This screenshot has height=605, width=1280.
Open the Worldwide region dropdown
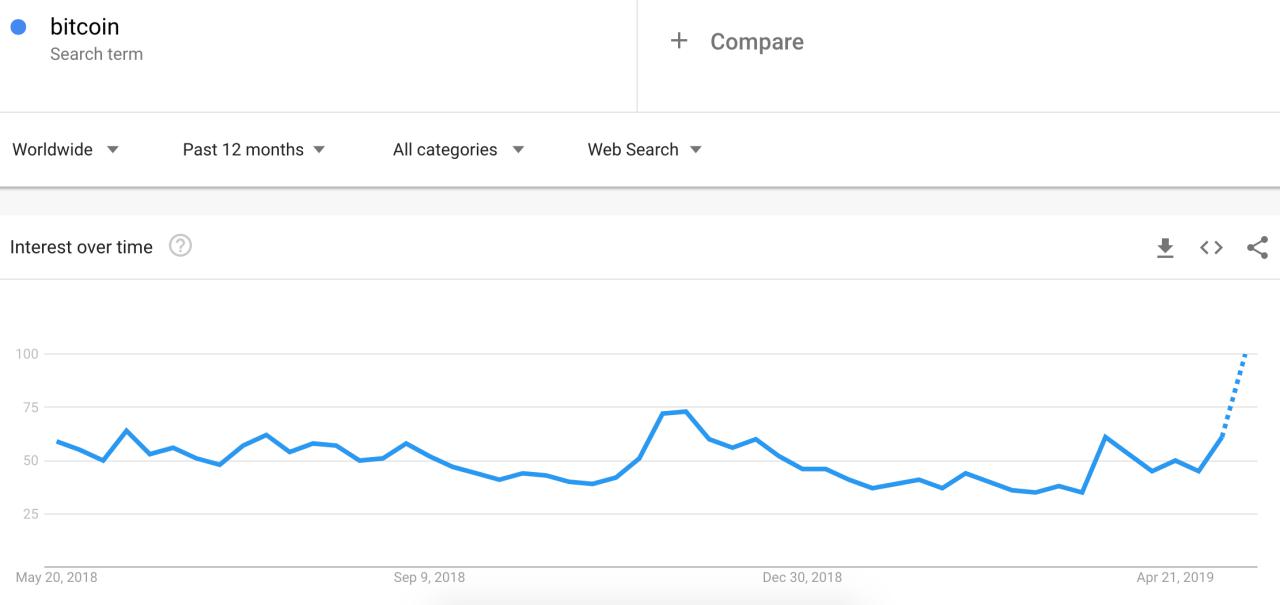(x=65, y=149)
